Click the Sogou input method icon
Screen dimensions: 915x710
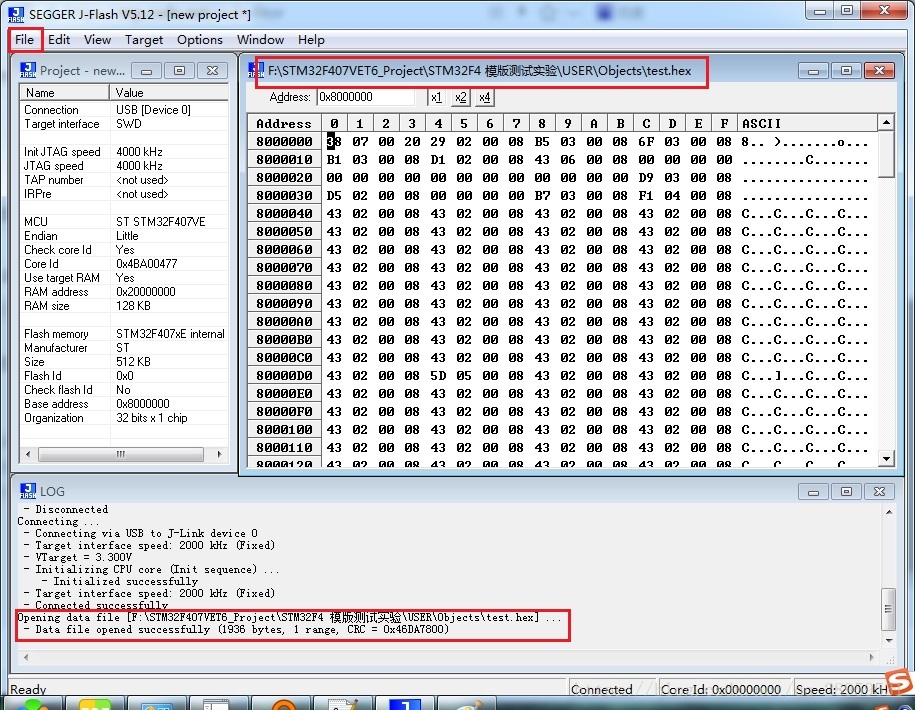[x=900, y=681]
